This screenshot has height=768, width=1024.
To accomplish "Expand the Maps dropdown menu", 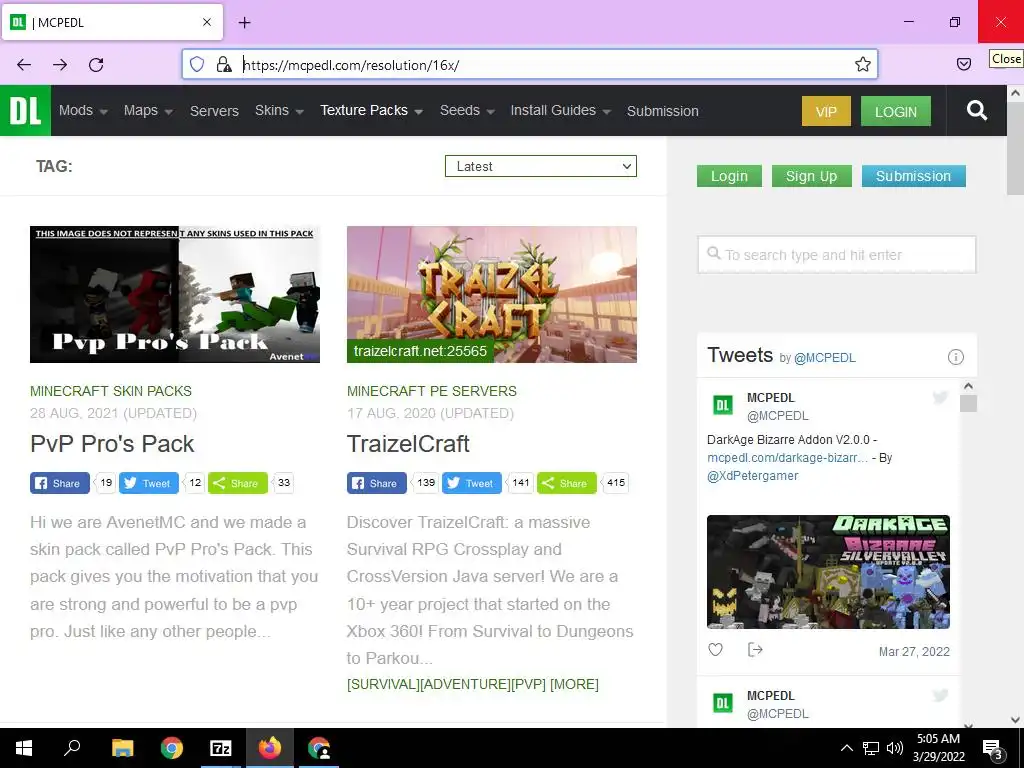I will click(x=148, y=110).
